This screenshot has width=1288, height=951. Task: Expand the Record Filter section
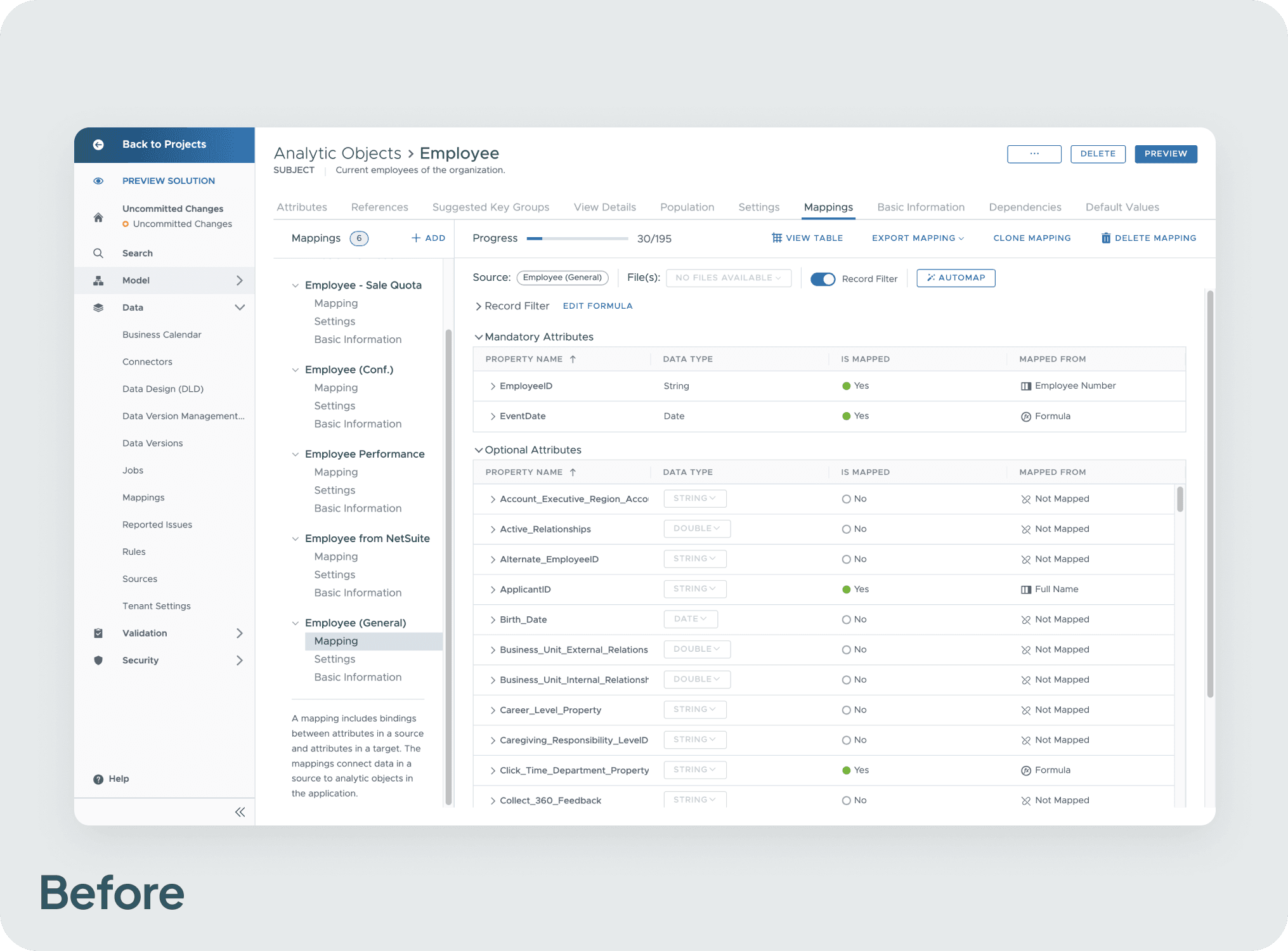click(x=478, y=306)
